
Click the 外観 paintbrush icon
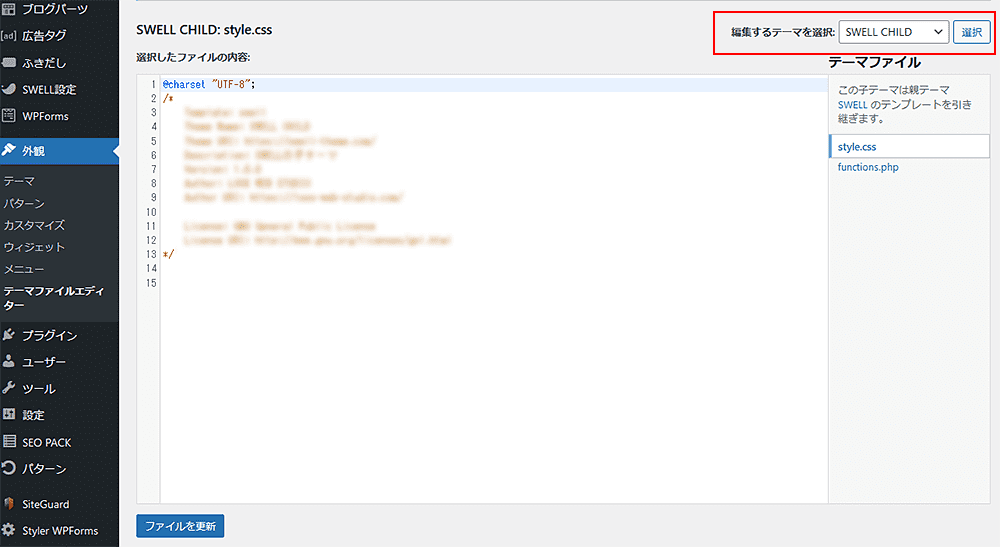(9, 150)
